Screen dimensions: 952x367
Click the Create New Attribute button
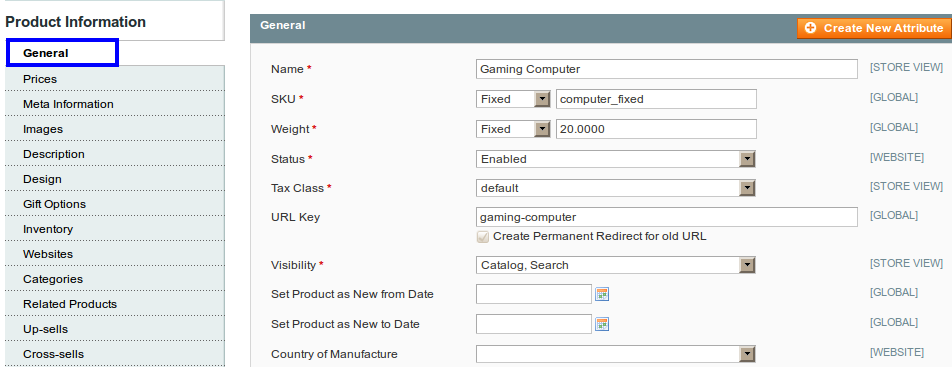pyautogui.click(x=874, y=28)
